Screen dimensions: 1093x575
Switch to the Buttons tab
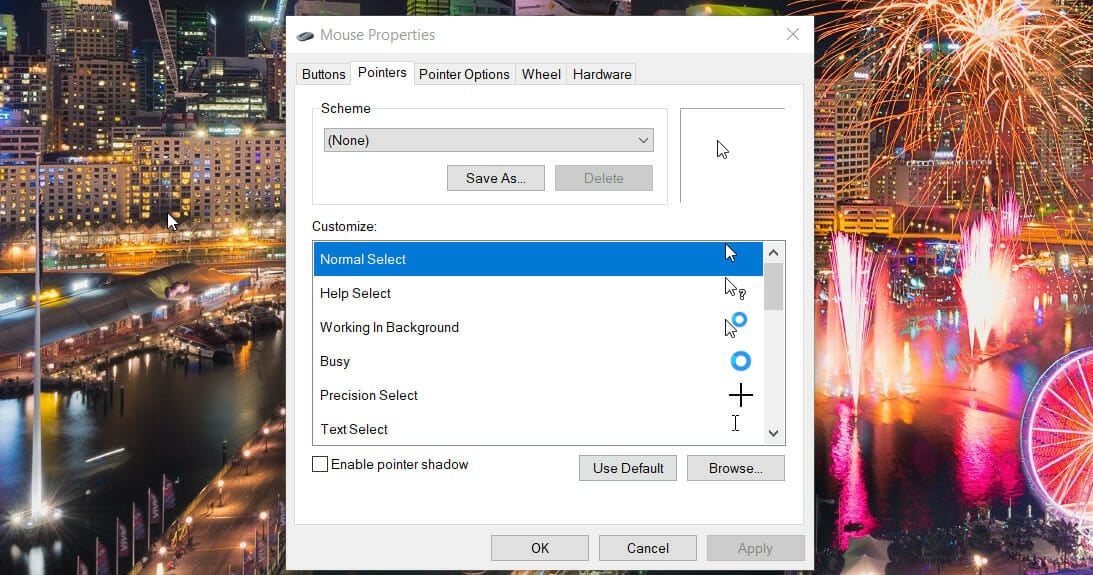pos(323,75)
